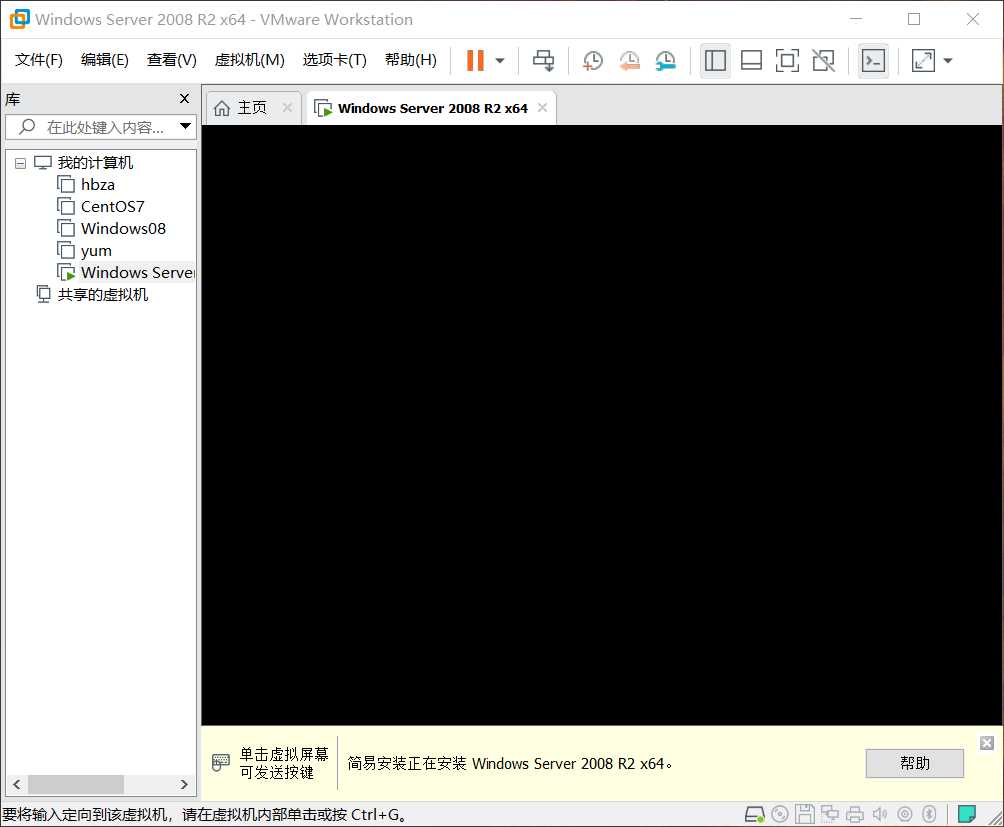Close the 主页 tab

[x=287, y=108]
